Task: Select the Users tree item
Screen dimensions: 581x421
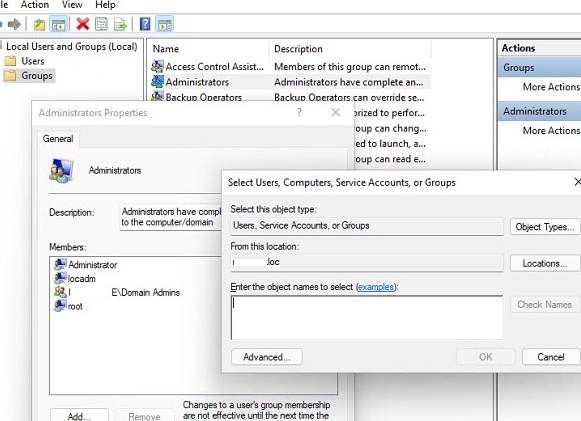Action: click(x=33, y=61)
